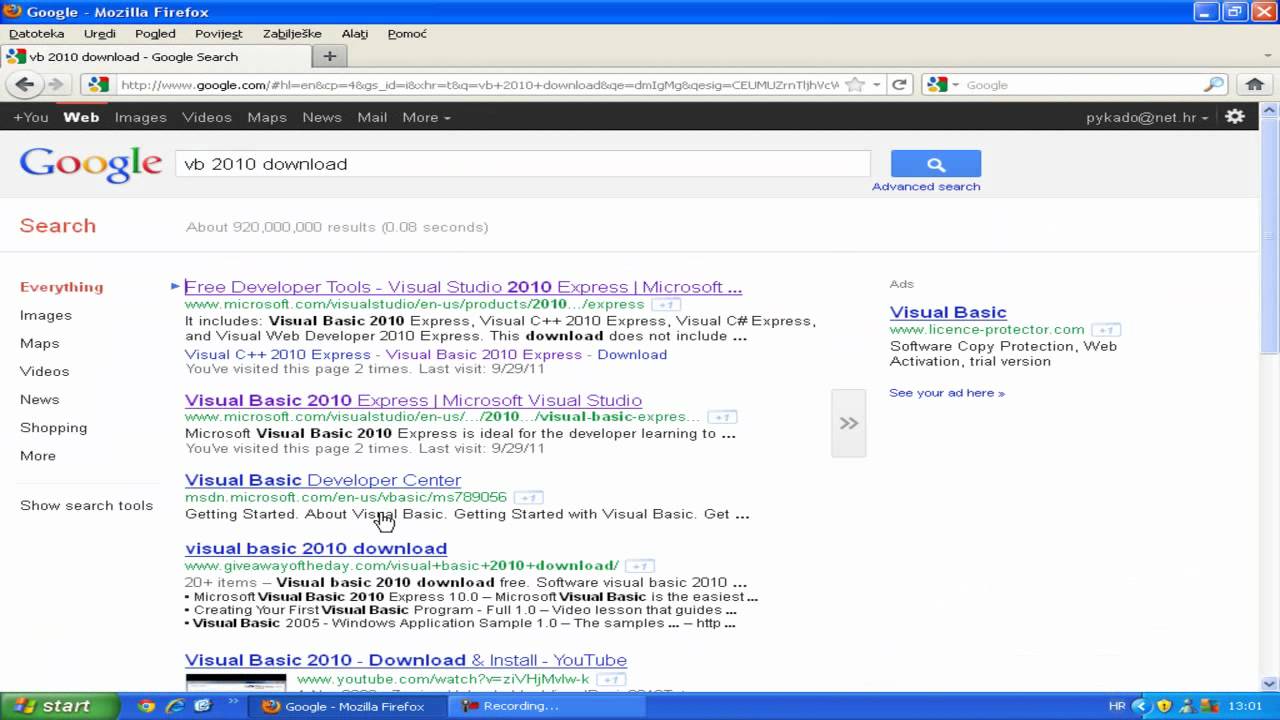Image resolution: width=1280 pixels, height=720 pixels.
Task: Open the Pomoć menu
Action: [407, 33]
